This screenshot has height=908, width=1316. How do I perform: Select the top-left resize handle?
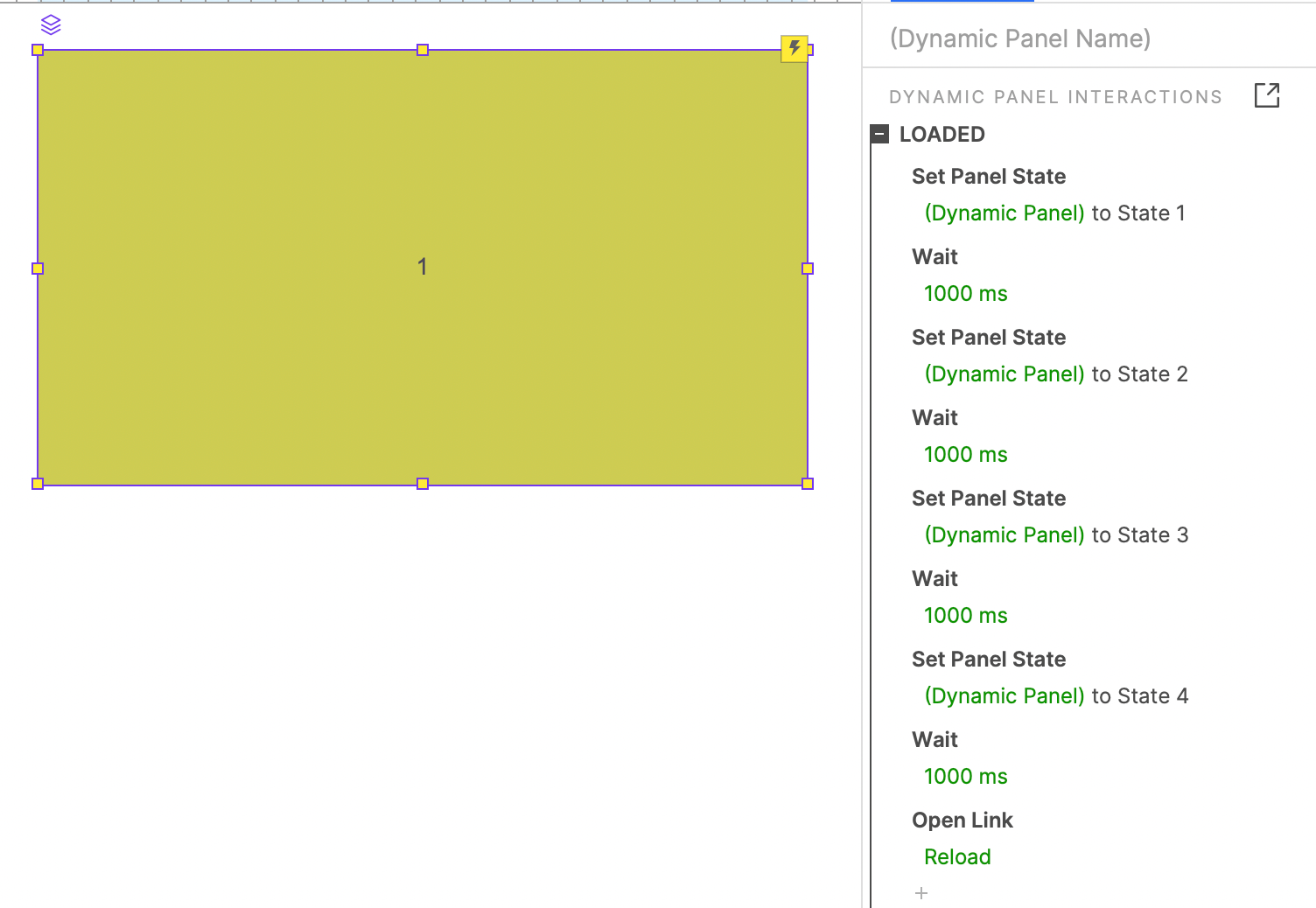coord(38,50)
